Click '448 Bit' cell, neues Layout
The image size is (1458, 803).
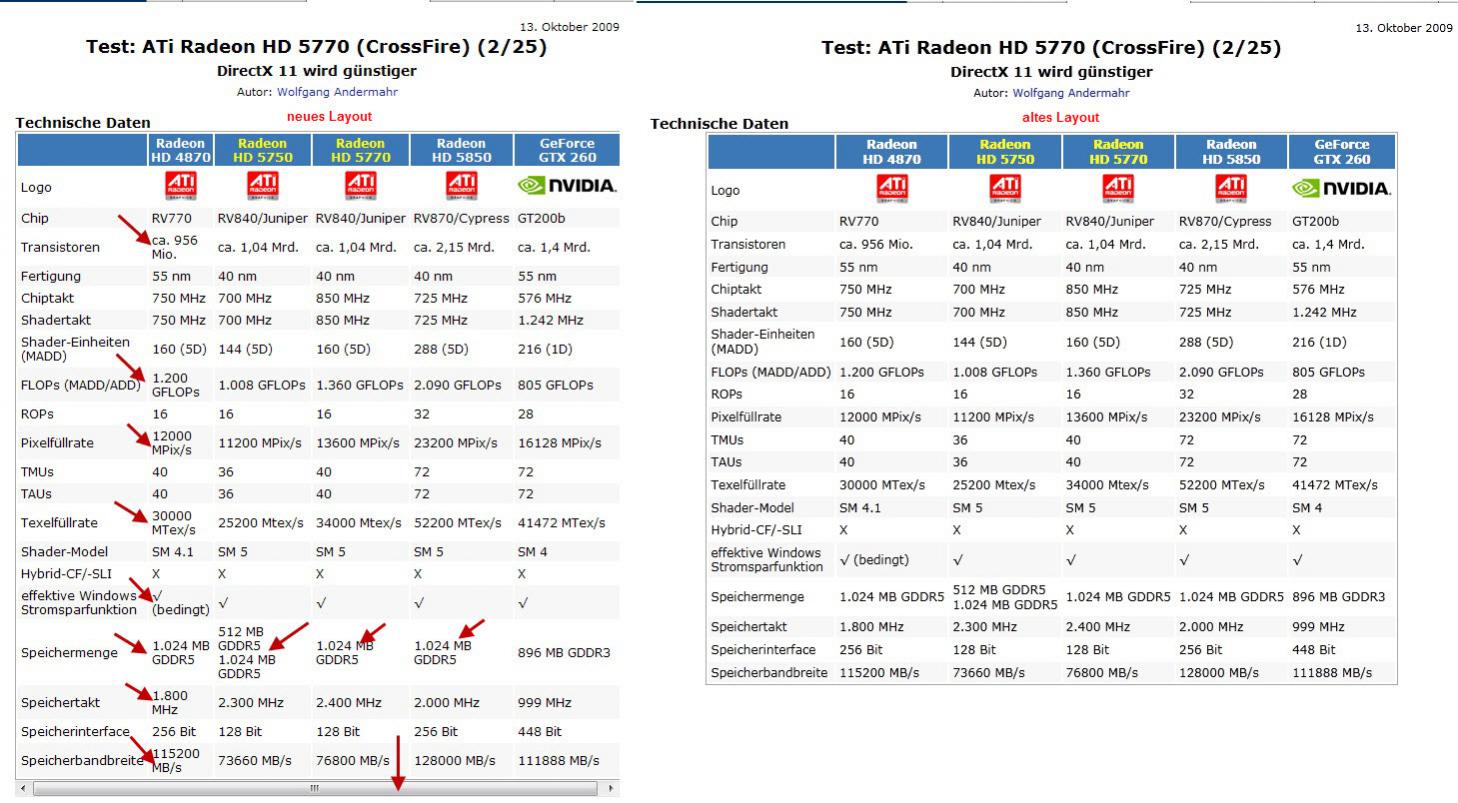540,732
